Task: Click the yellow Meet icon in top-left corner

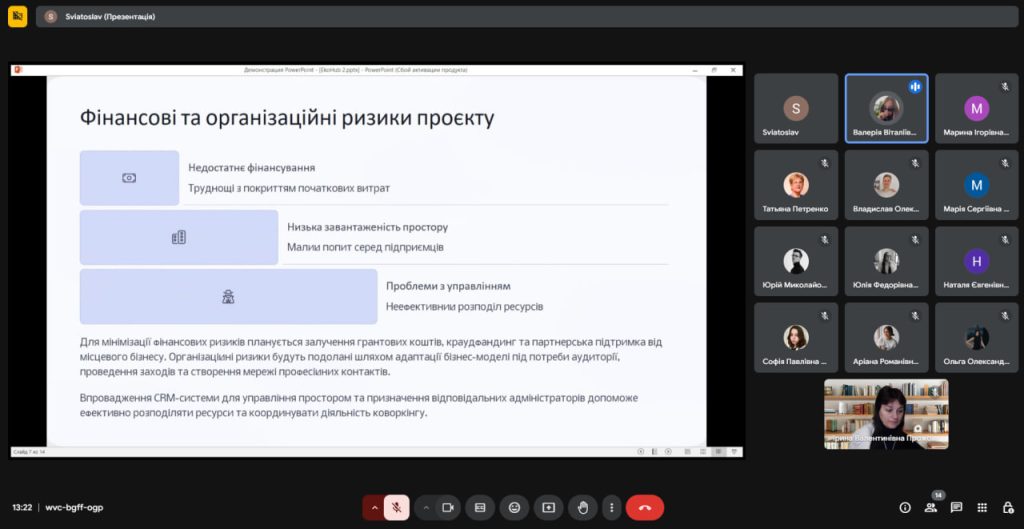Action: 17,17
